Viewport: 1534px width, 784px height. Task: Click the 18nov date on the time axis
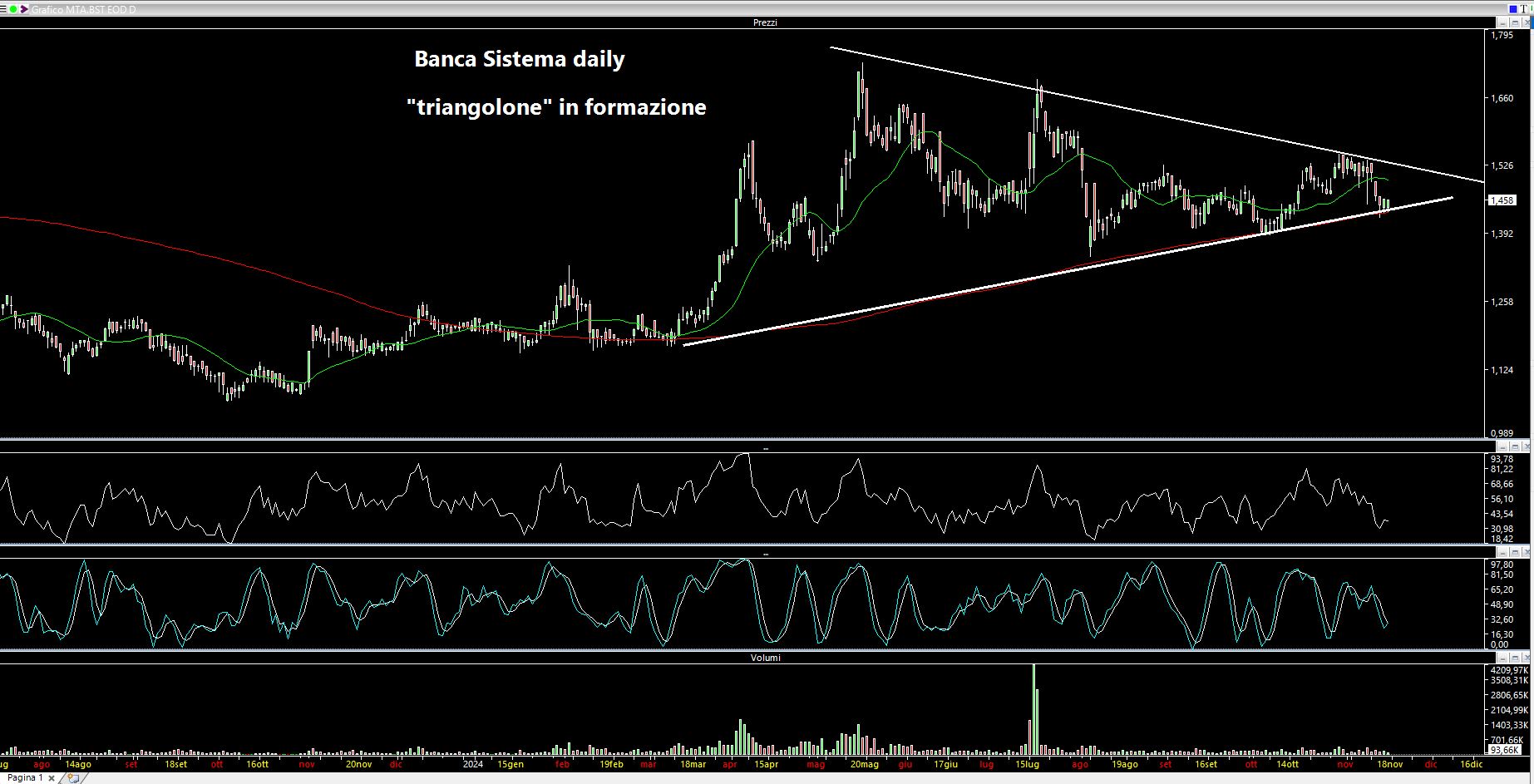[1390, 764]
